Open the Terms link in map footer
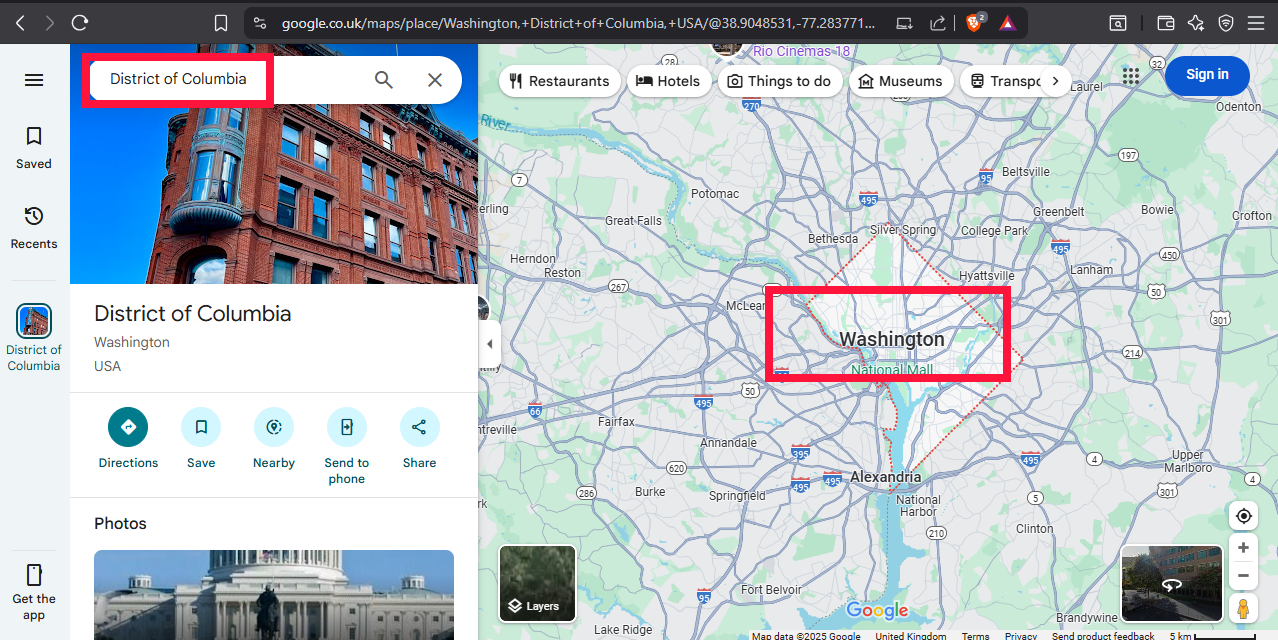 click(x=975, y=636)
